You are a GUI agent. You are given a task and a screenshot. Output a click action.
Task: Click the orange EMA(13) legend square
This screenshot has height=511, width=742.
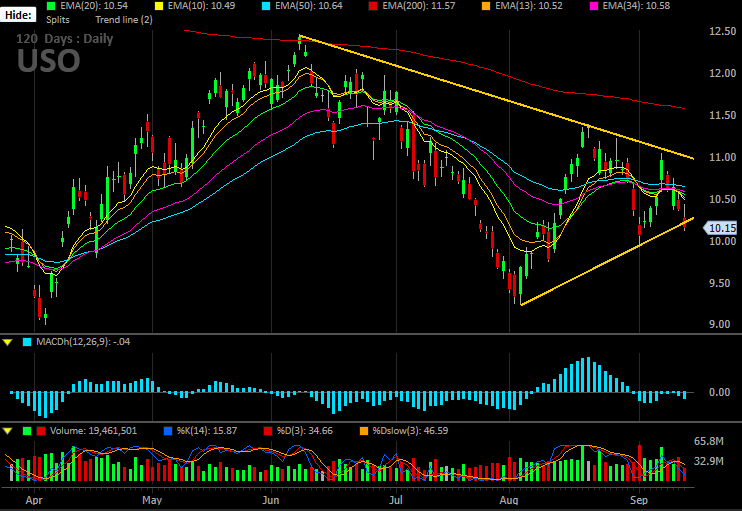(x=486, y=6)
